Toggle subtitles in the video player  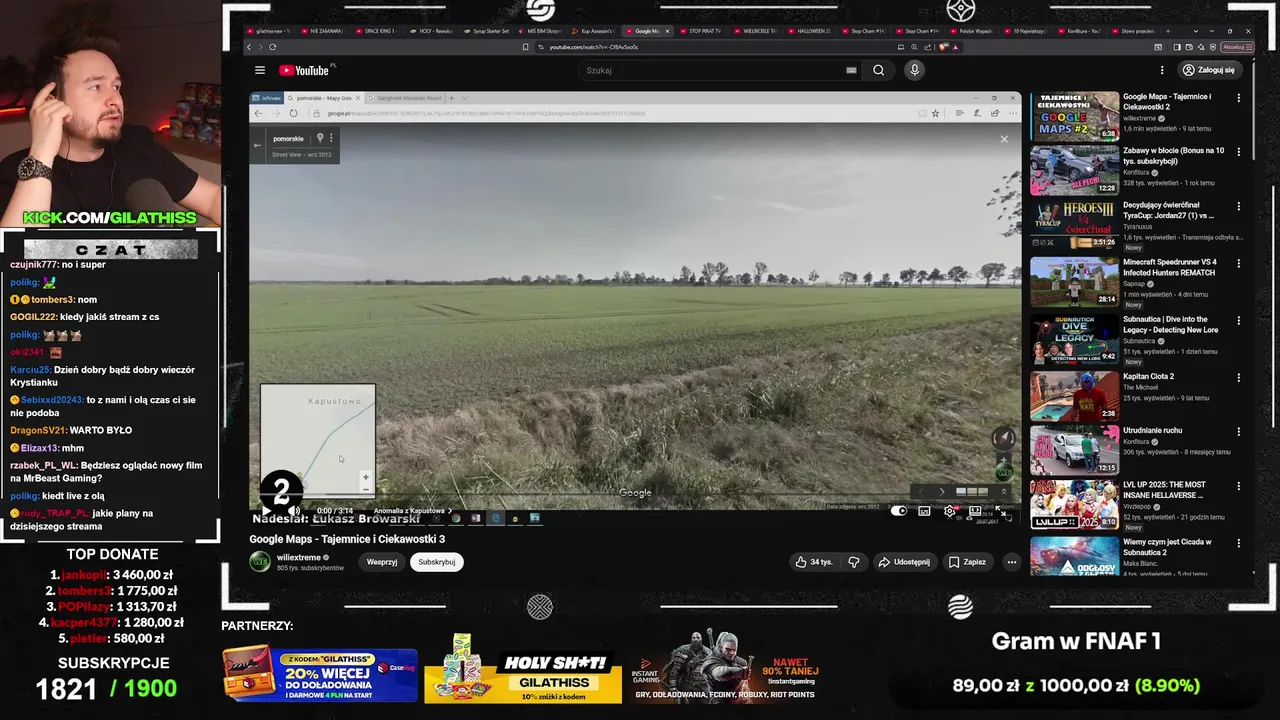click(924, 511)
